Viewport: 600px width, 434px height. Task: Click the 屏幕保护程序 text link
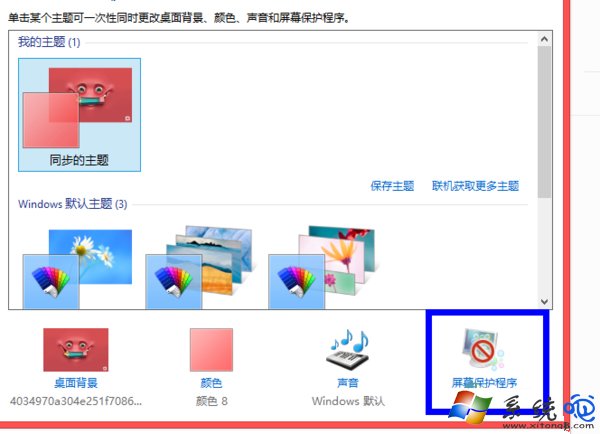coord(484,383)
